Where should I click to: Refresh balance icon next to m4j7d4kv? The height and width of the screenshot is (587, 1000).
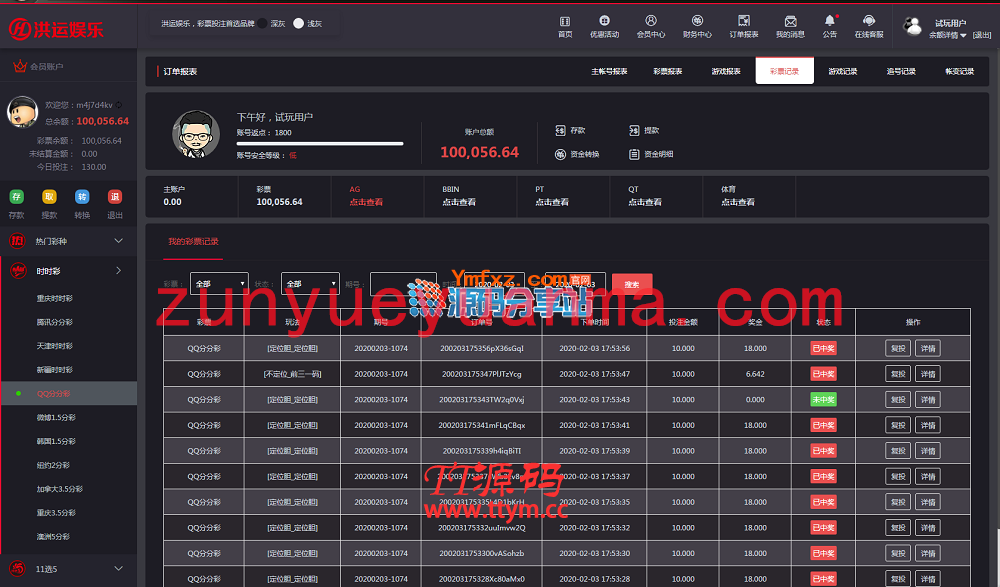pos(119,105)
